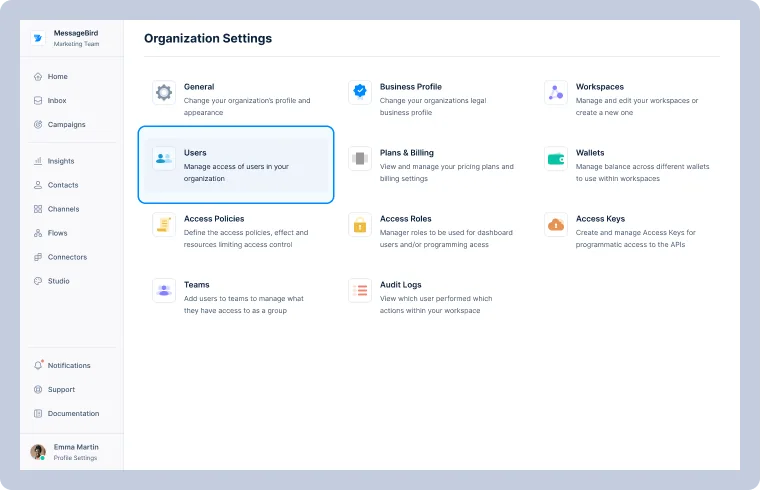Open the General settings gear icon

(x=164, y=92)
